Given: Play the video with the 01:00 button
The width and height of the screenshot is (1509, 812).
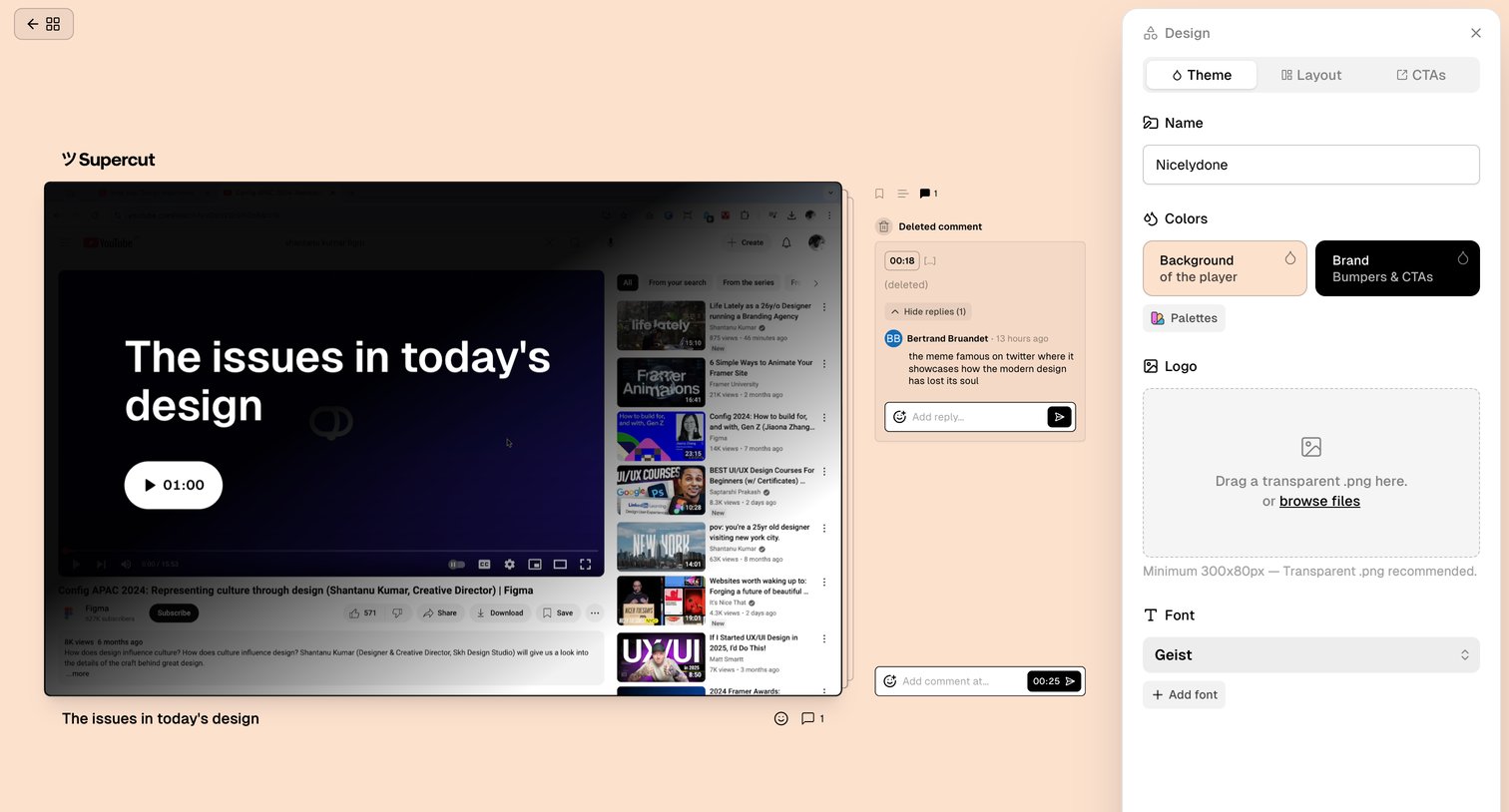Looking at the screenshot, I should pyautogui.click(x=174, y=485).
